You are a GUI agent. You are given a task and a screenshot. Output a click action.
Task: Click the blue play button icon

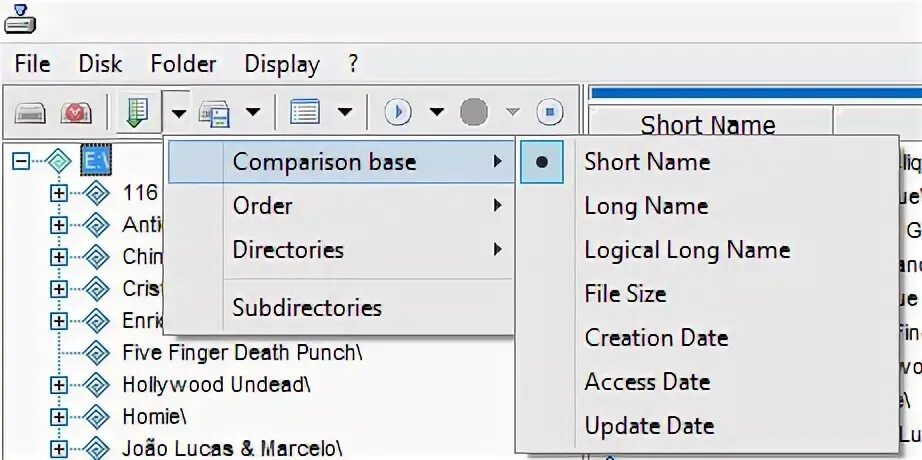398,112
